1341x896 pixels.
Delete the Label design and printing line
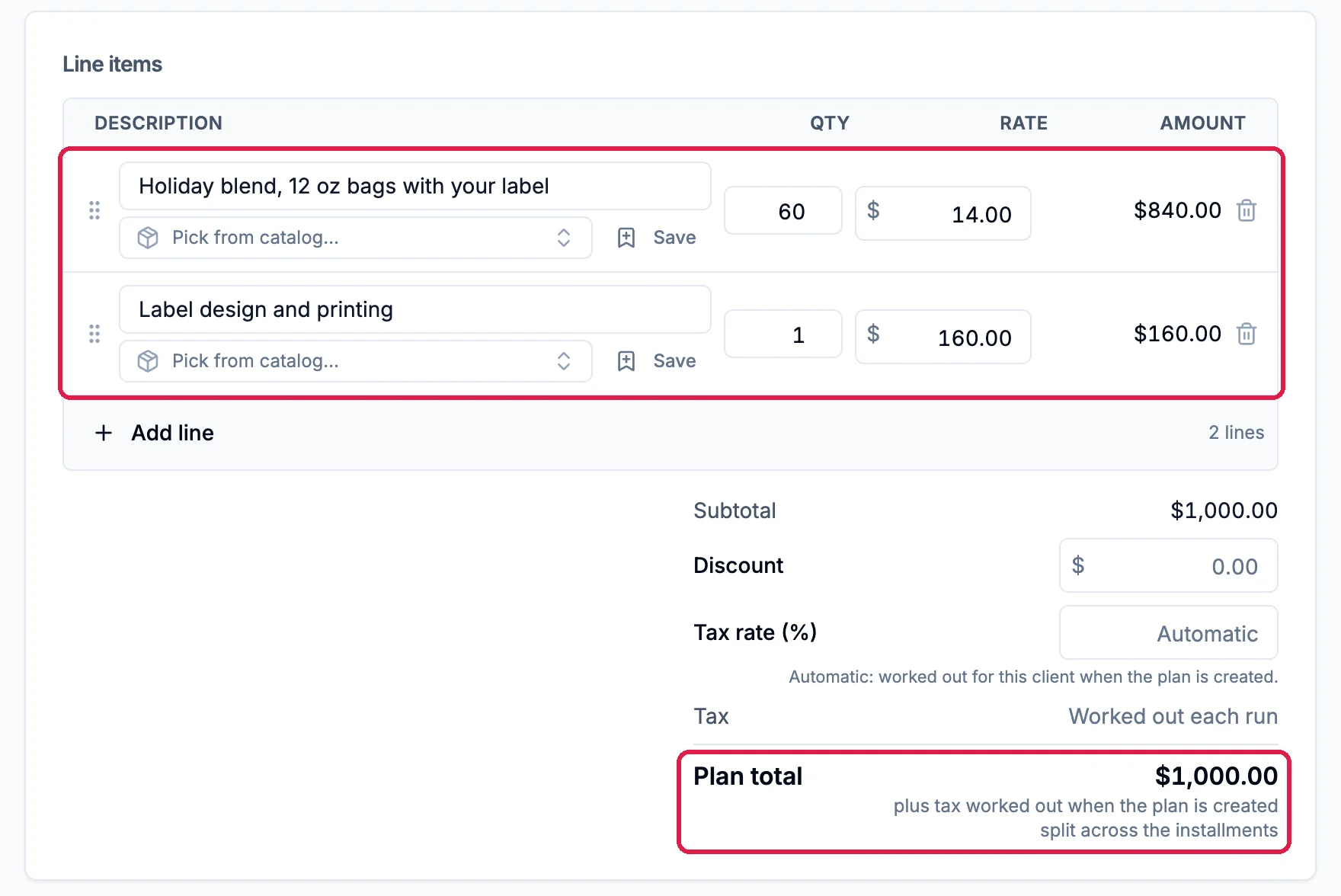(1247, 334)
